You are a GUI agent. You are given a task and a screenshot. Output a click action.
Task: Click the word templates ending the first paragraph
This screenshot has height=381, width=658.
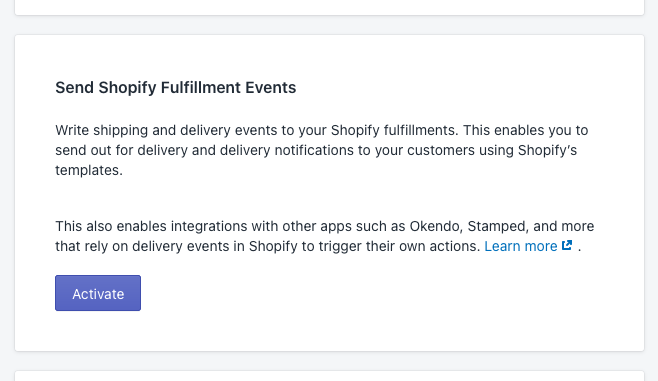(89, 170)
